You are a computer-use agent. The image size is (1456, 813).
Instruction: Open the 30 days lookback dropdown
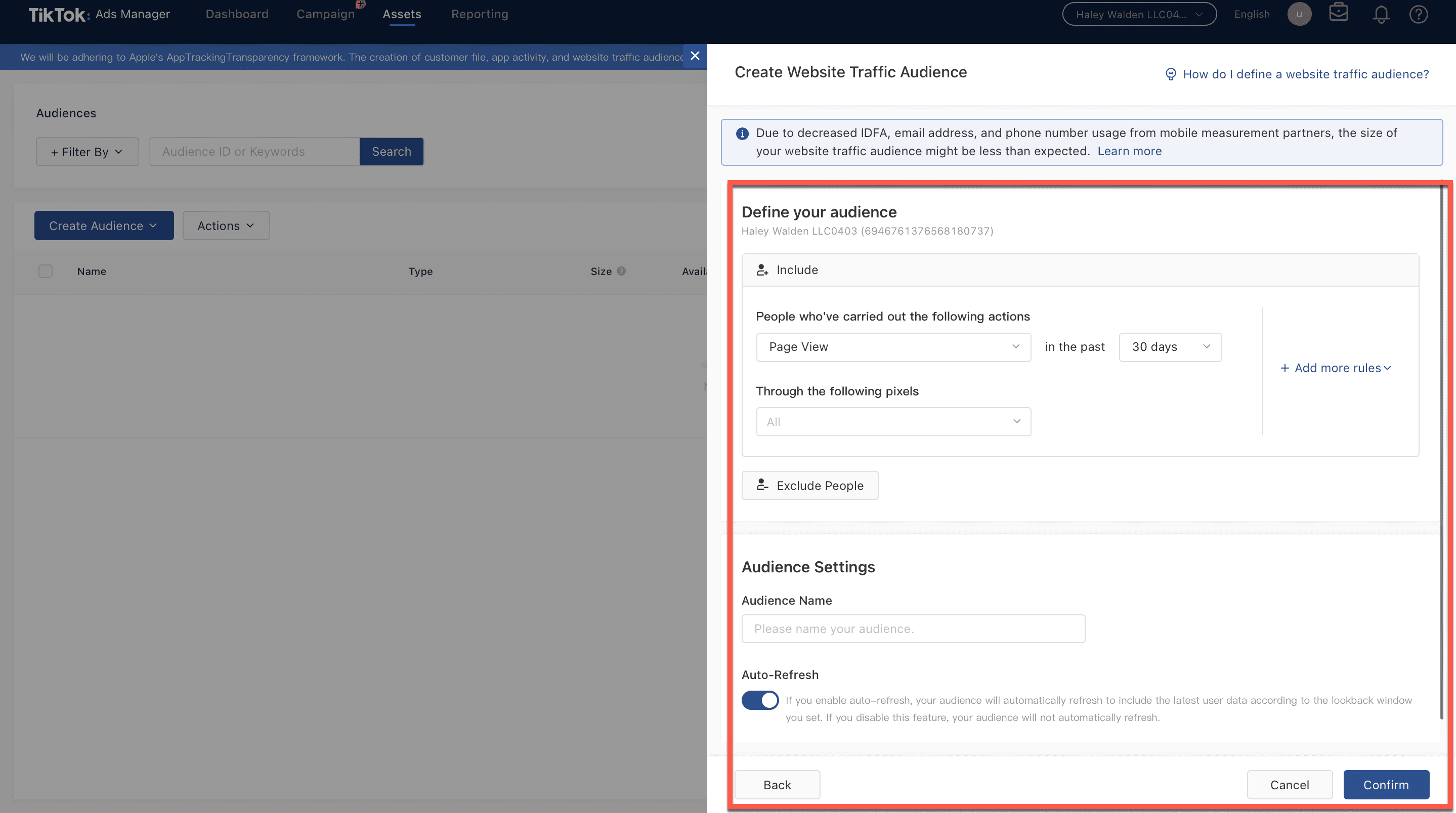click(x=1170, y=347)
